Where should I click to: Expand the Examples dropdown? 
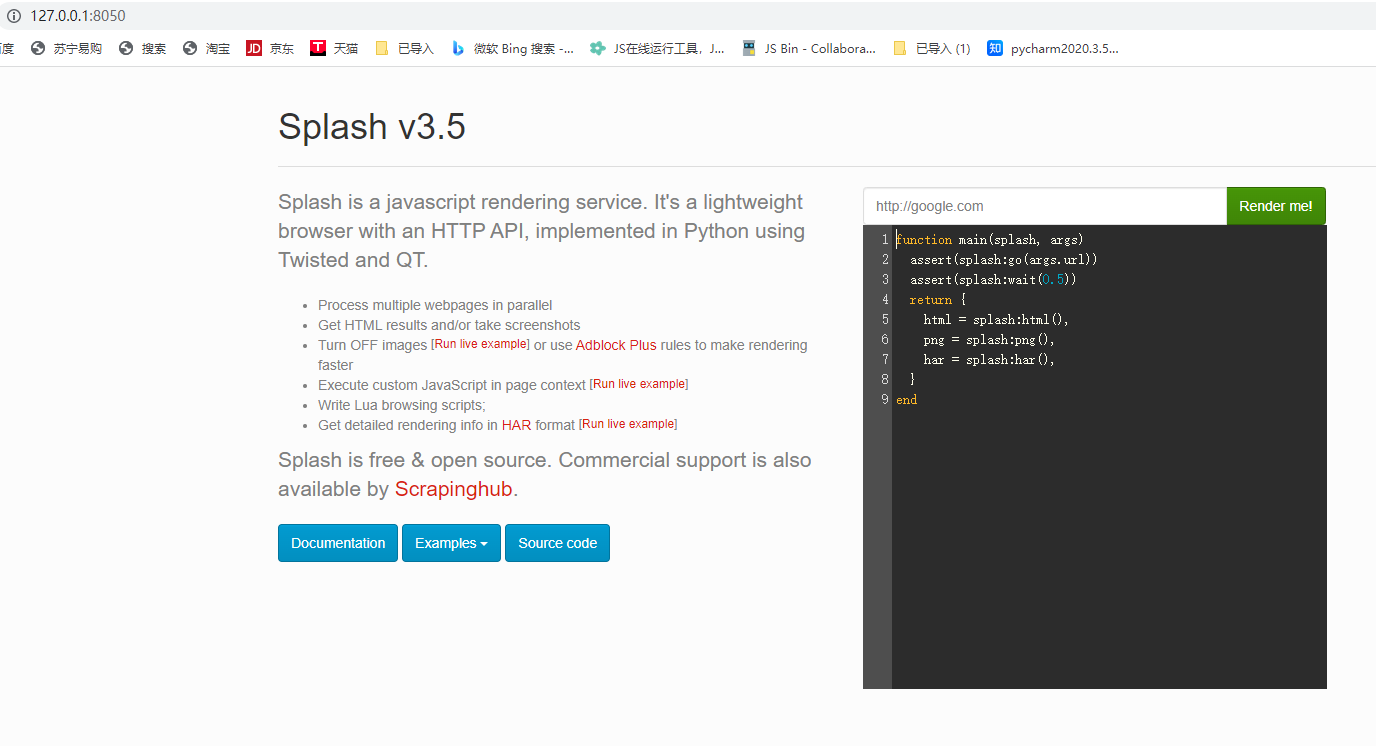(451, 543)
